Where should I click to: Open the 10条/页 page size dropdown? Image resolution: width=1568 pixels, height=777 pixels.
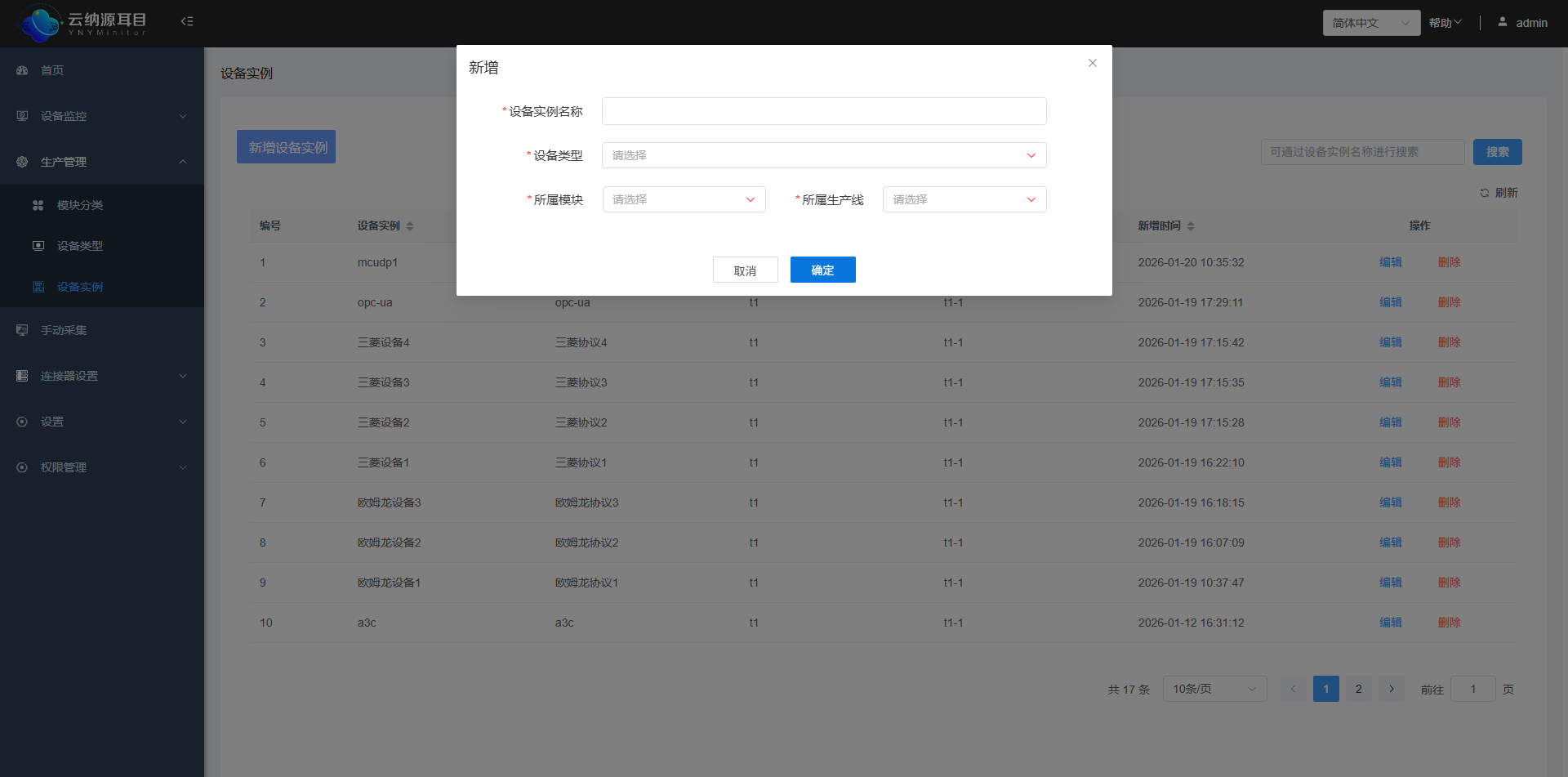point(1214,689)
